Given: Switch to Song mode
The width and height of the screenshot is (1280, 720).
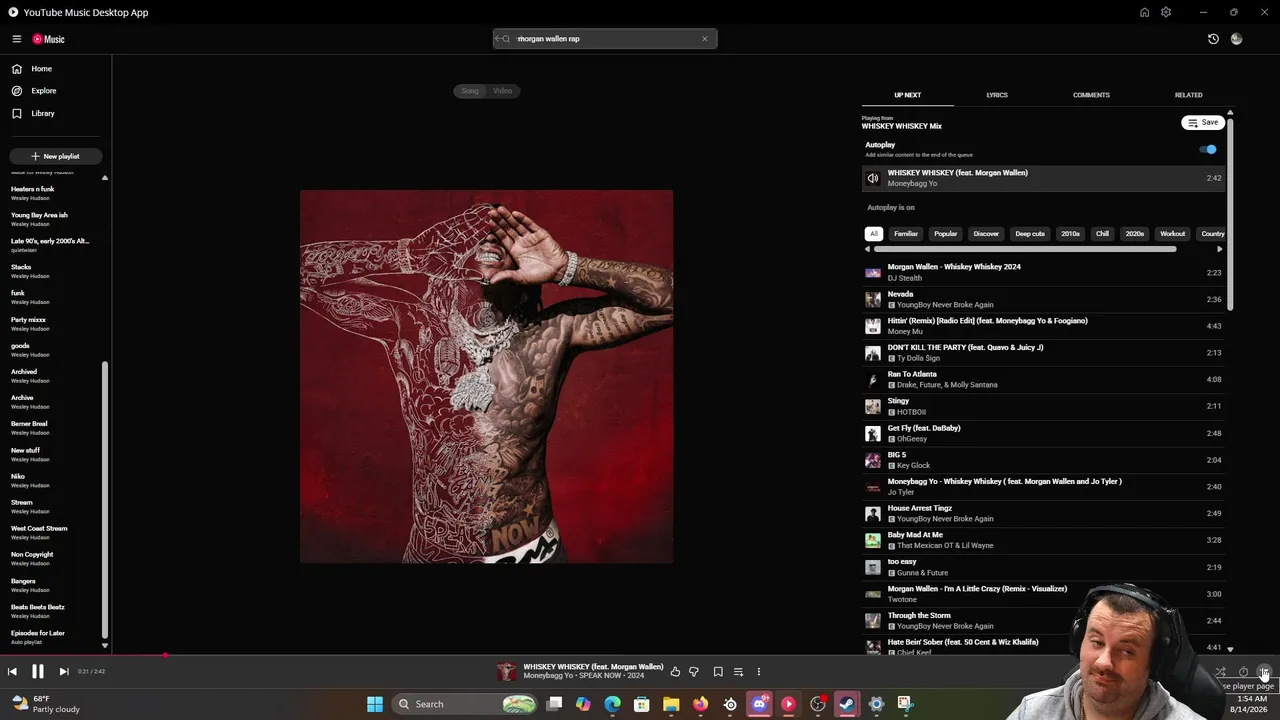Looking at the screenshot, I should tap(470, 91).
